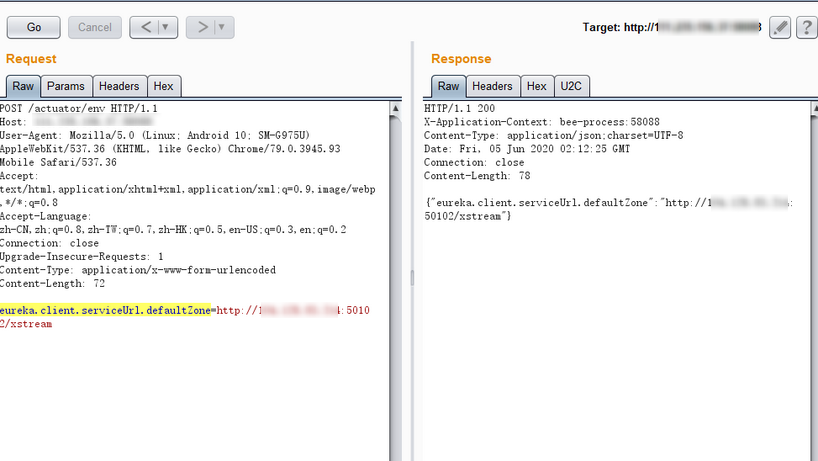Image resolution: width=818 pixels, height=461 pixels.
Task: Open the forward history dropdown arrow
Action: (x=222, y=27)
